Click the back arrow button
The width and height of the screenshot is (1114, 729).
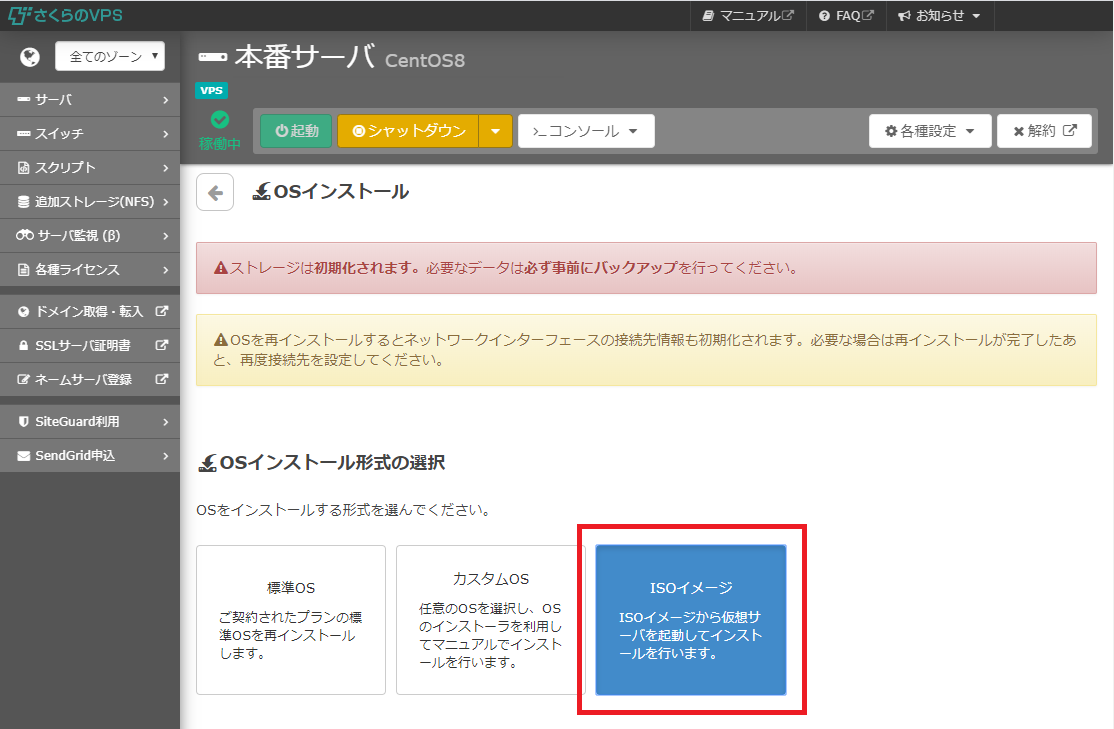click(x=215, y=192)
